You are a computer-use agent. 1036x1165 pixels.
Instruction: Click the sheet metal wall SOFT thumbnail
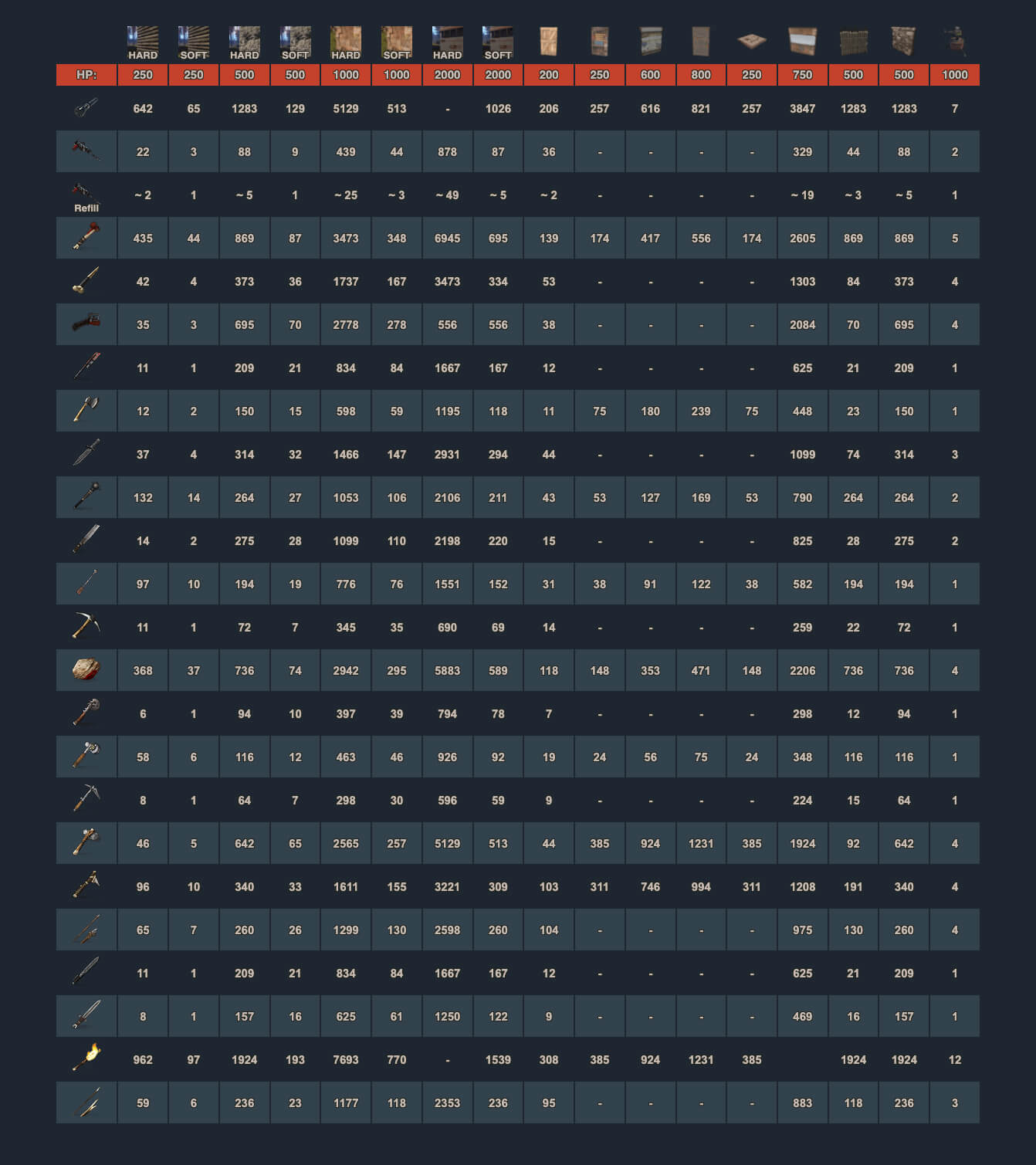397,43
